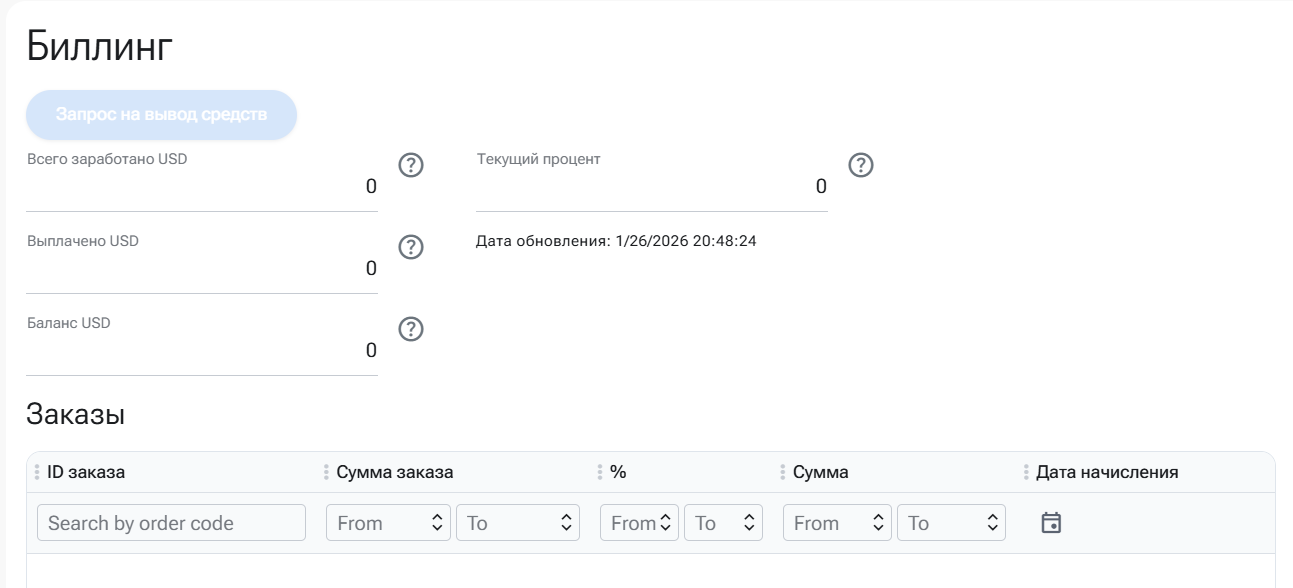Click drag handle of ID заказа column

pyautogui.click(x=37, y=472)
